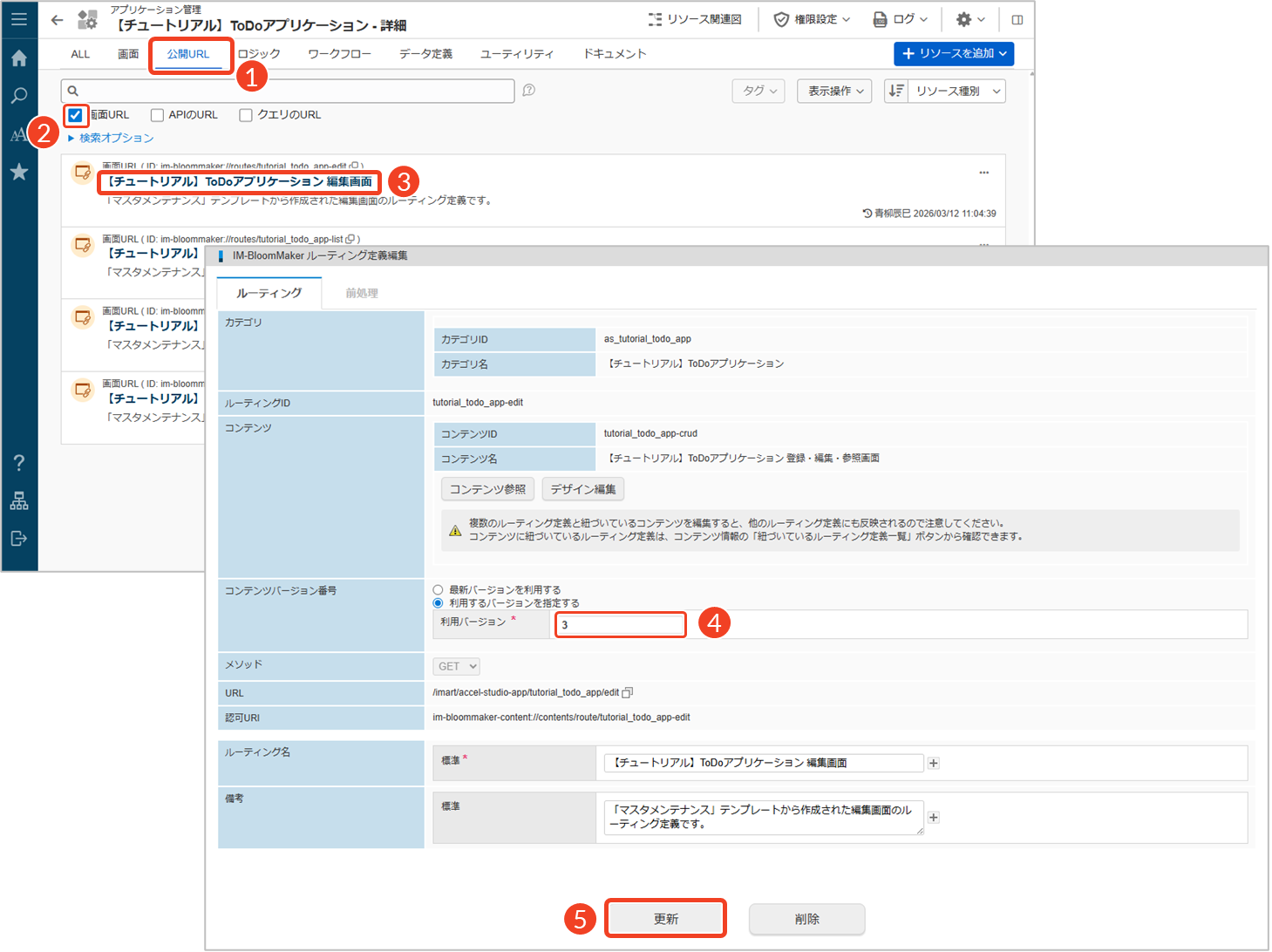This screenshot has height=952, width=1272.
Task: Uncheck the 画面URL checkbox
Action: pyautogui.click(x=75, y=115)
